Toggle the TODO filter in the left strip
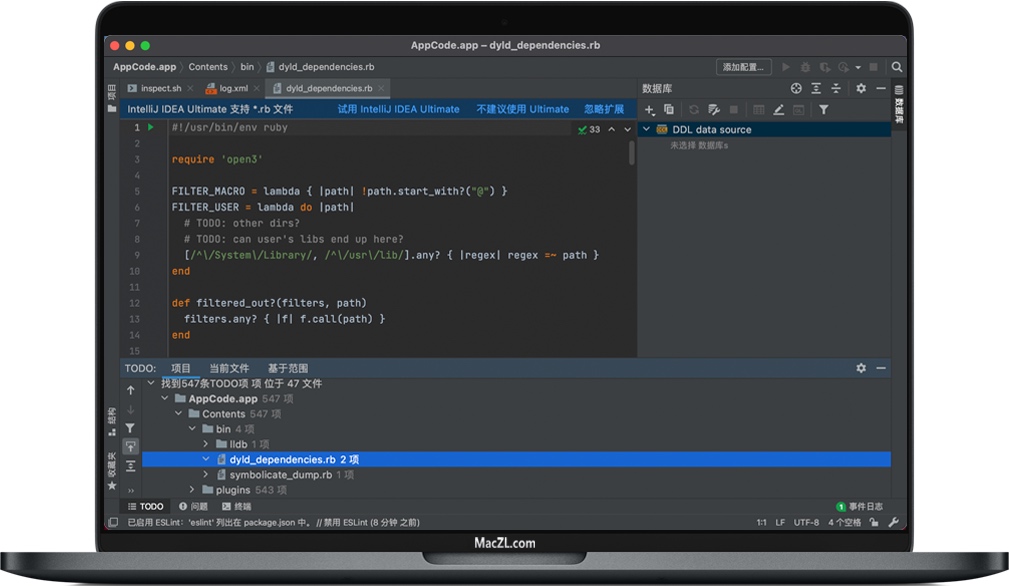The width and height of the screenshot is (1009, 586). click(x=130, y=428)
